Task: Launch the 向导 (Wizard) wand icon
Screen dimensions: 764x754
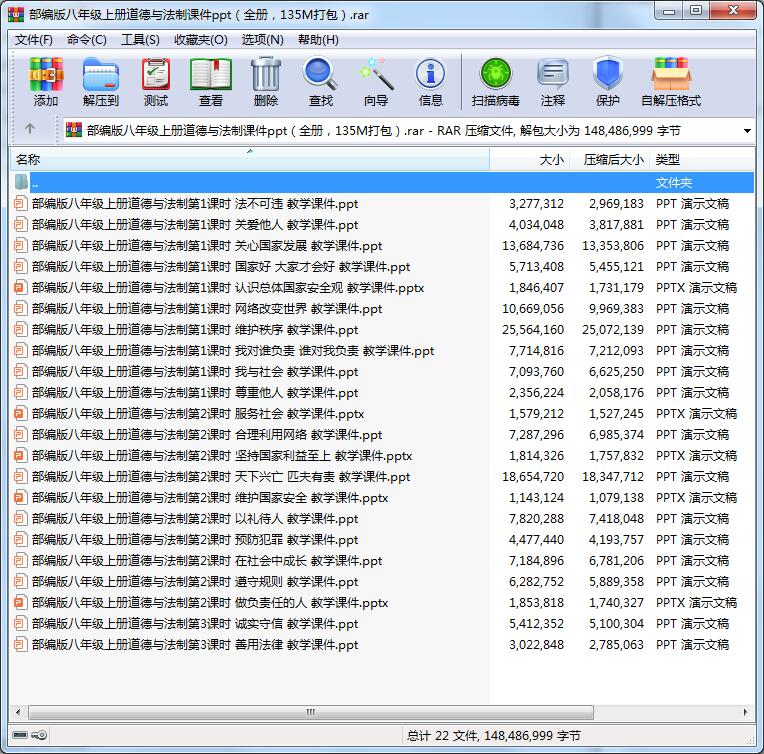Action: pos(376,75)
